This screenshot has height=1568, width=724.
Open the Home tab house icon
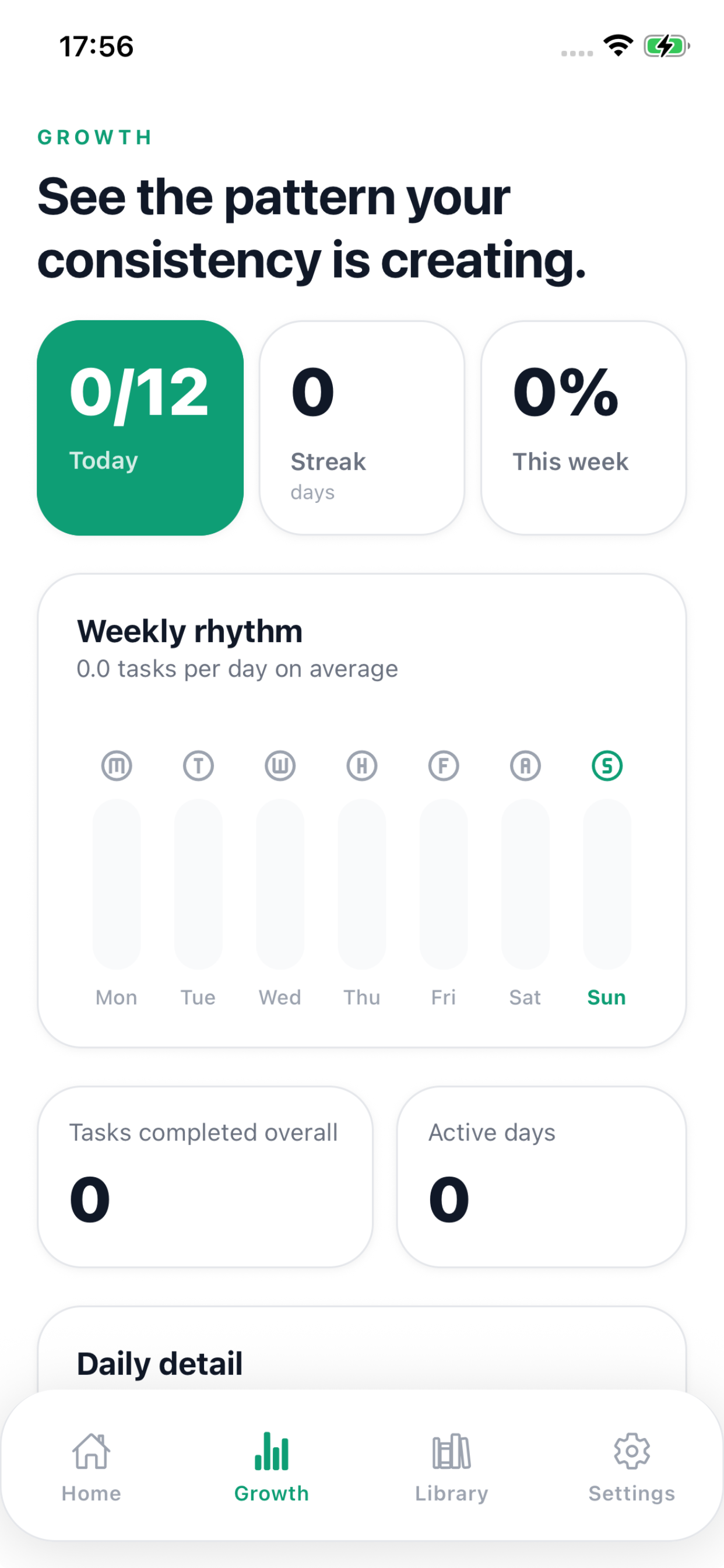coord(92,1451)
